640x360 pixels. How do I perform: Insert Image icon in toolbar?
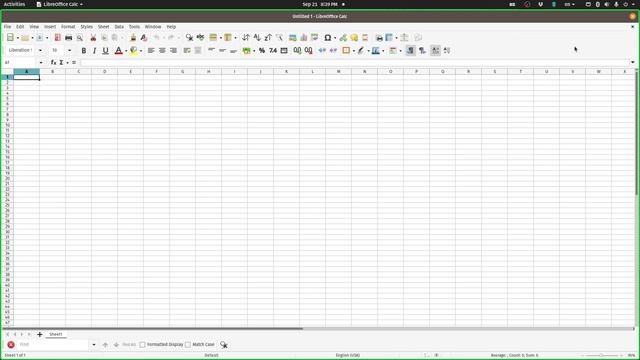tap(293, 38)
